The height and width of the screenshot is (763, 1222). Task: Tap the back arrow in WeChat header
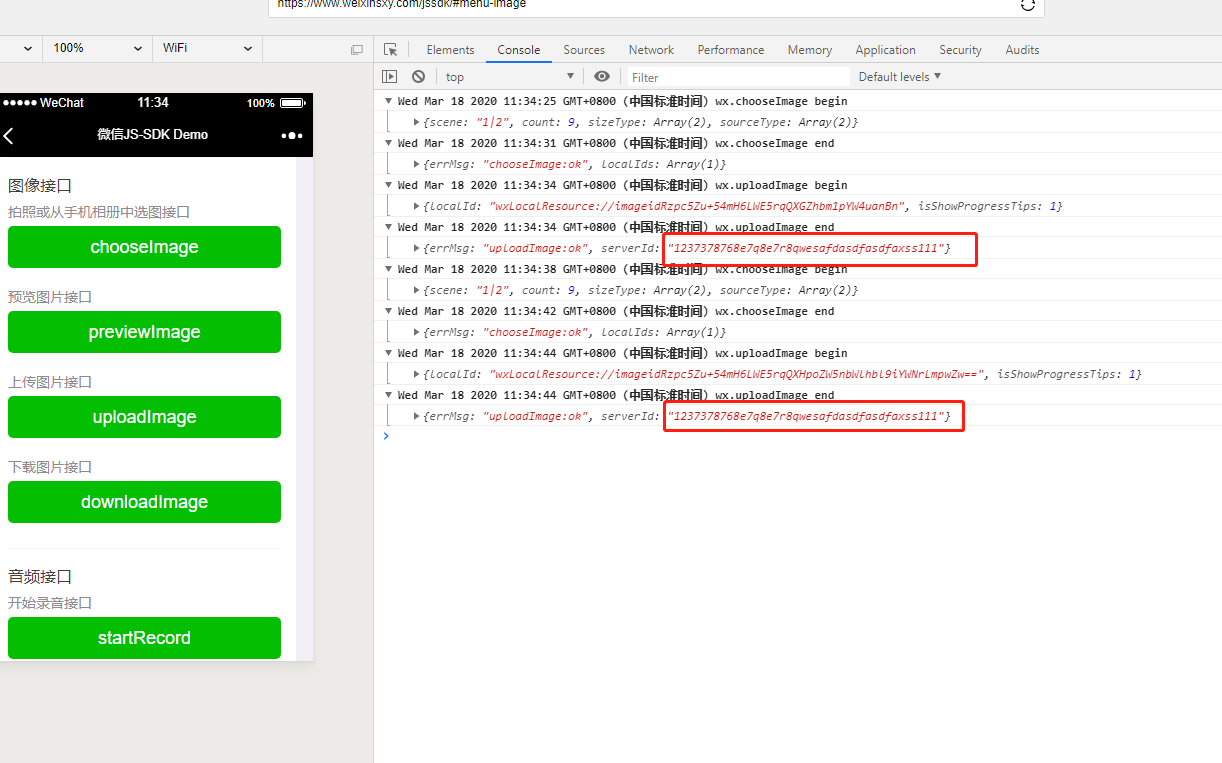[9, 135]
